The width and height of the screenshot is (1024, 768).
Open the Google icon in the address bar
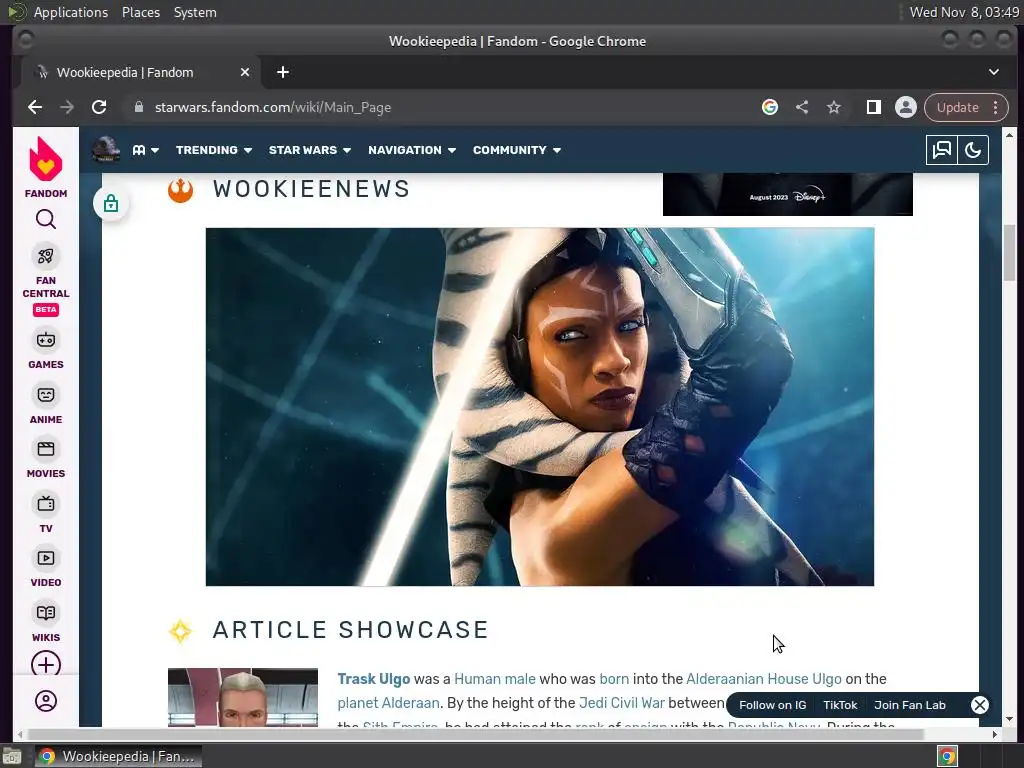coord(770,107)
